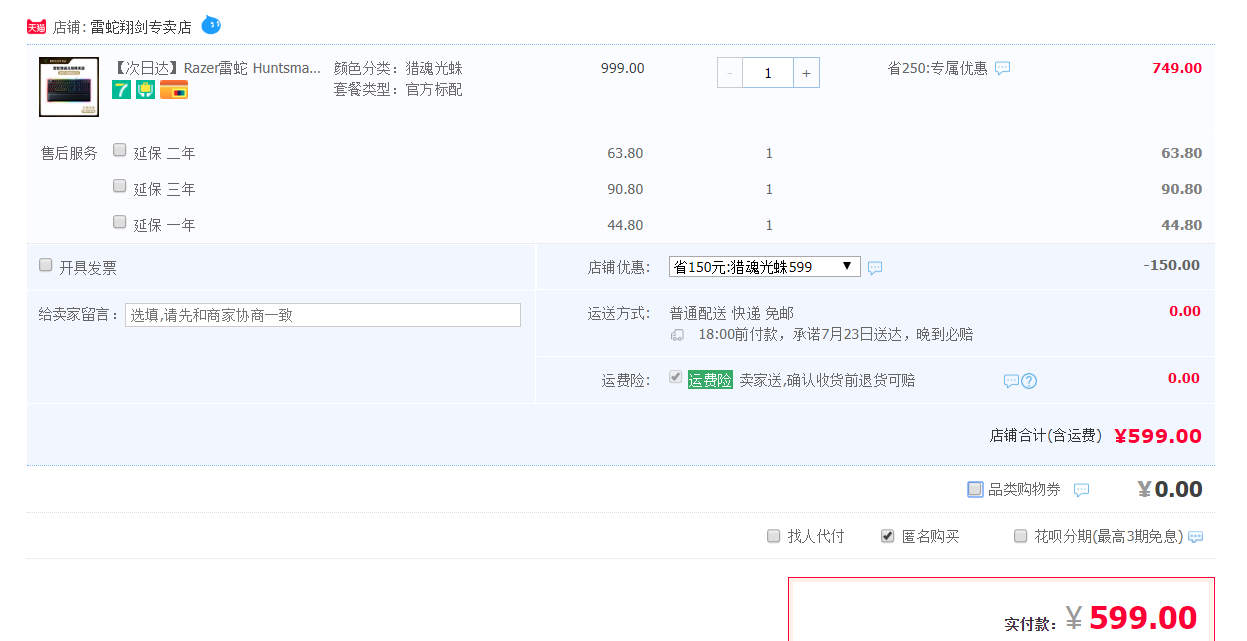Screen dimensions: 1247x641
Task: Open the question mark help icon for 运费险
Action: point(1029,381)
